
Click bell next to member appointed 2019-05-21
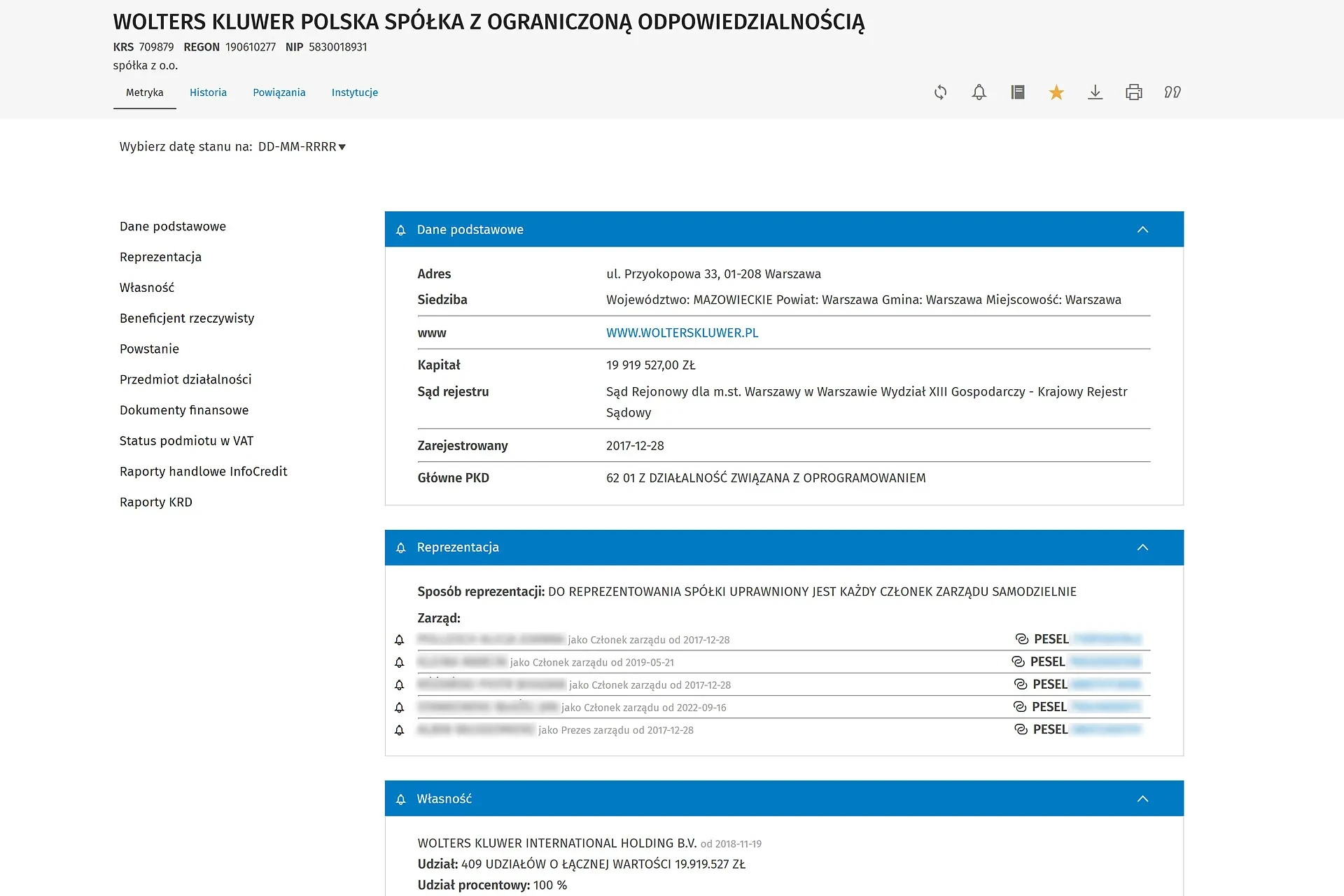pos(400,662)
